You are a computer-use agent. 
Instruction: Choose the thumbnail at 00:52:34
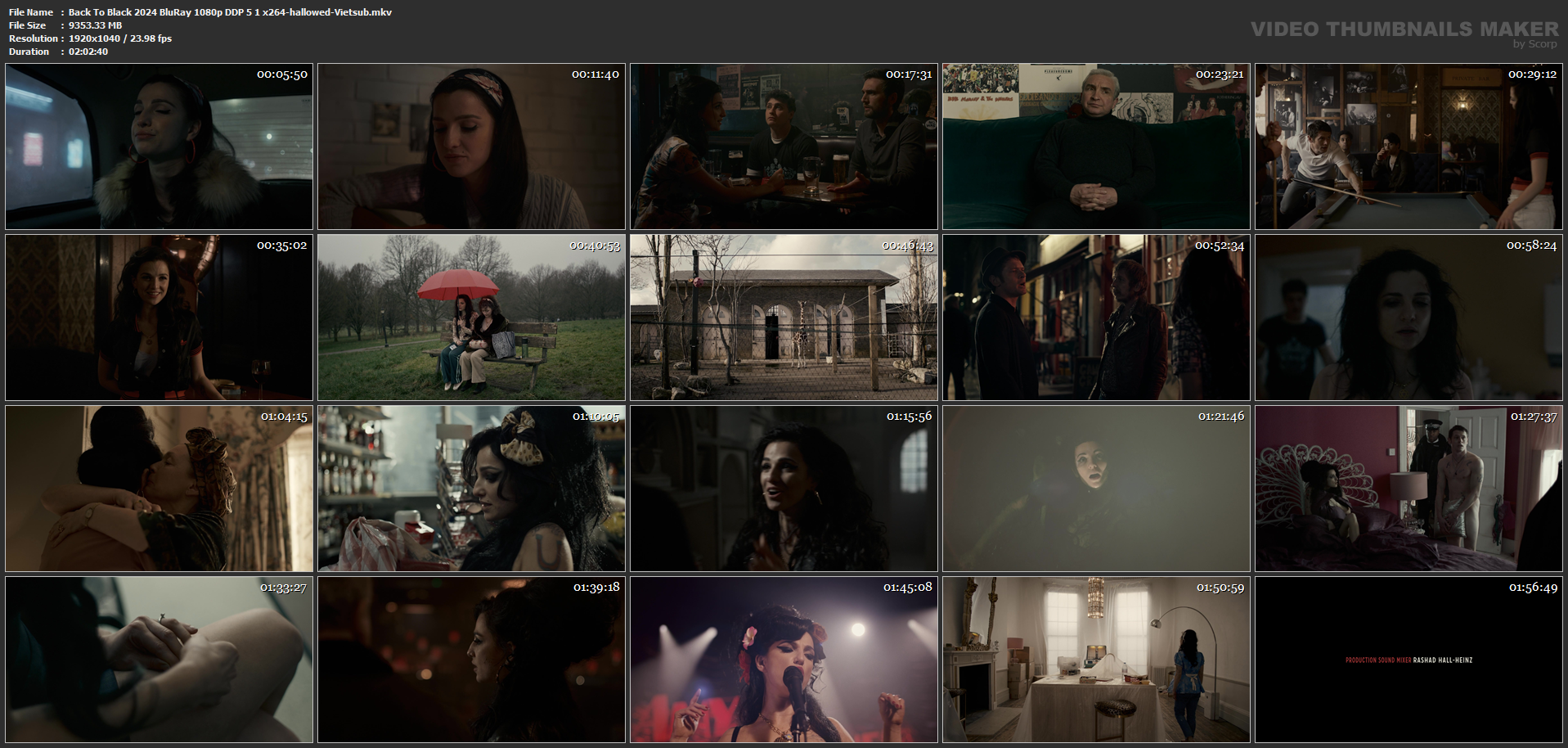[x=1097, y=318]
